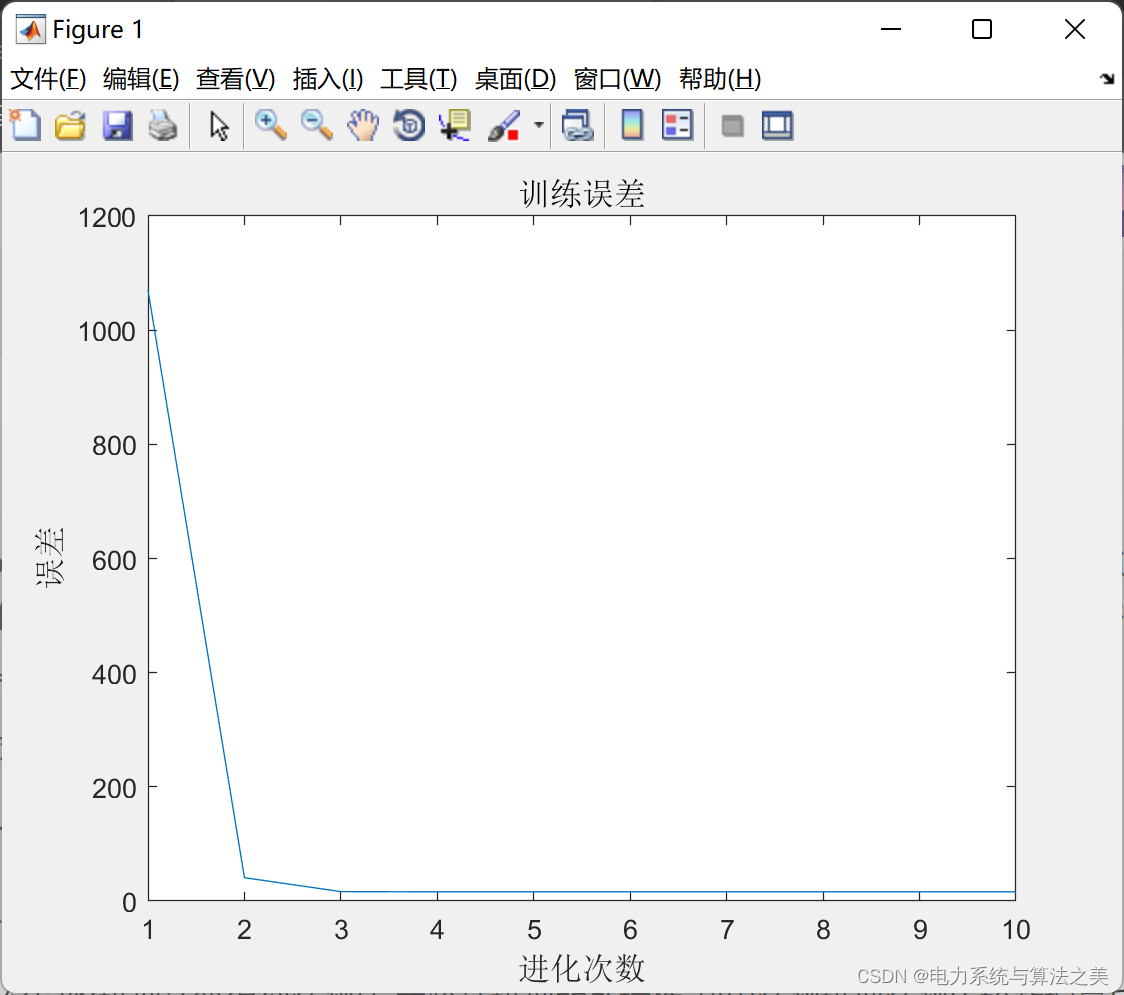Screen dimensions: 1124x995
Task: Select the Brush/Select Data tool
Action: (x=505, y=125)
